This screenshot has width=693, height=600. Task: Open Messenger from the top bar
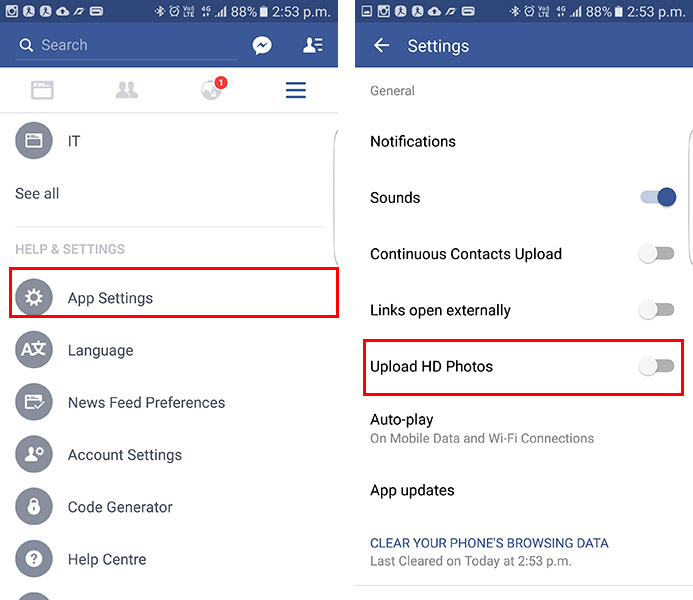coord(262,46)
